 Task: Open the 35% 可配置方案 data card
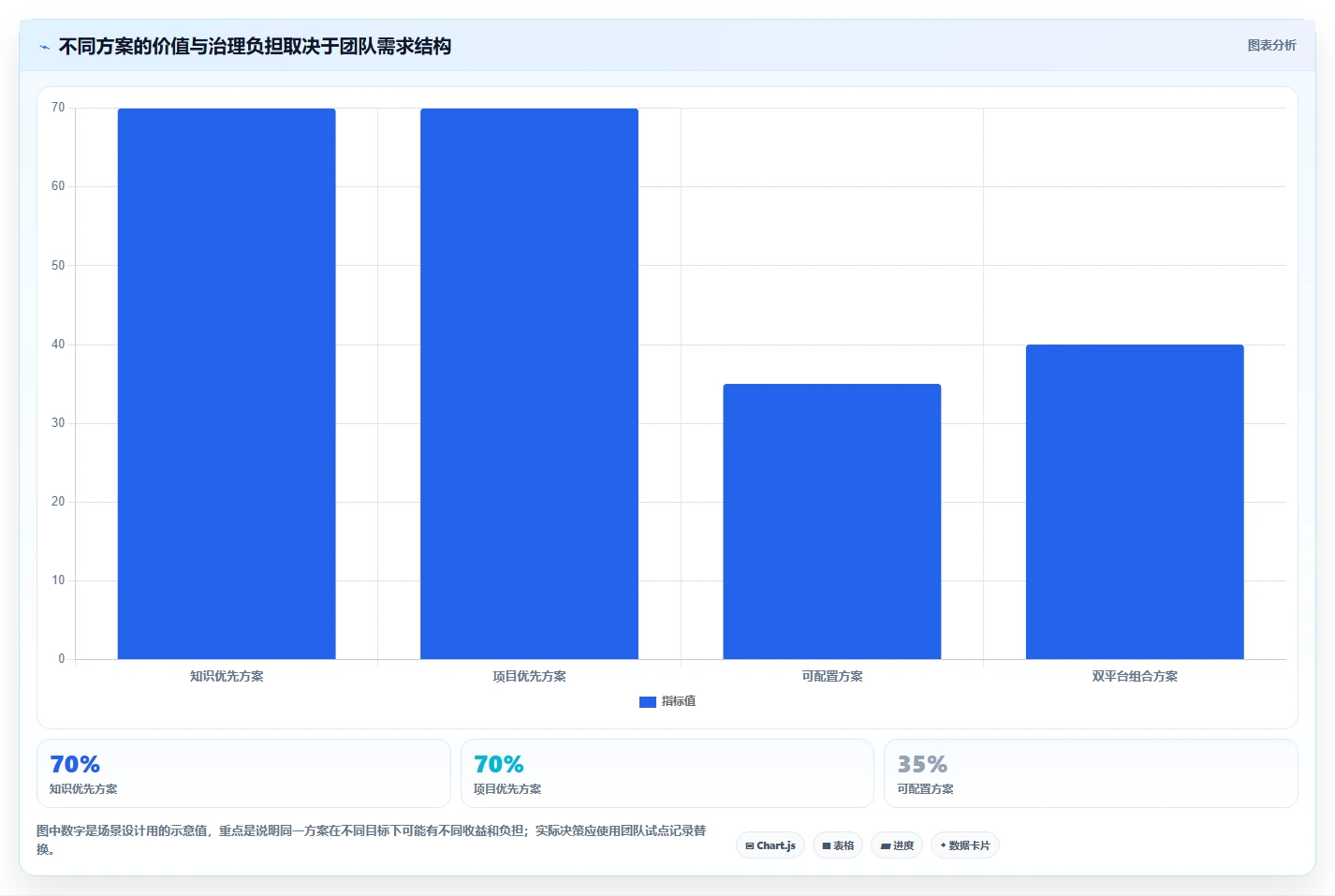tap(1091, 773)
